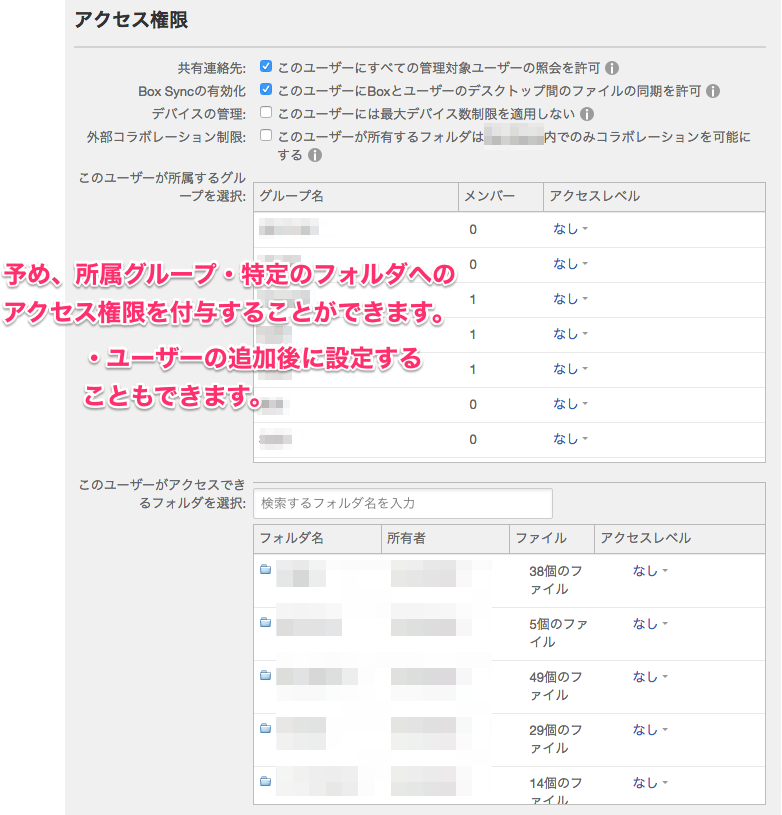Click info icon for the max device limit
The width and height of the screenshot is (782, 815).
click(x=587, y=114)
